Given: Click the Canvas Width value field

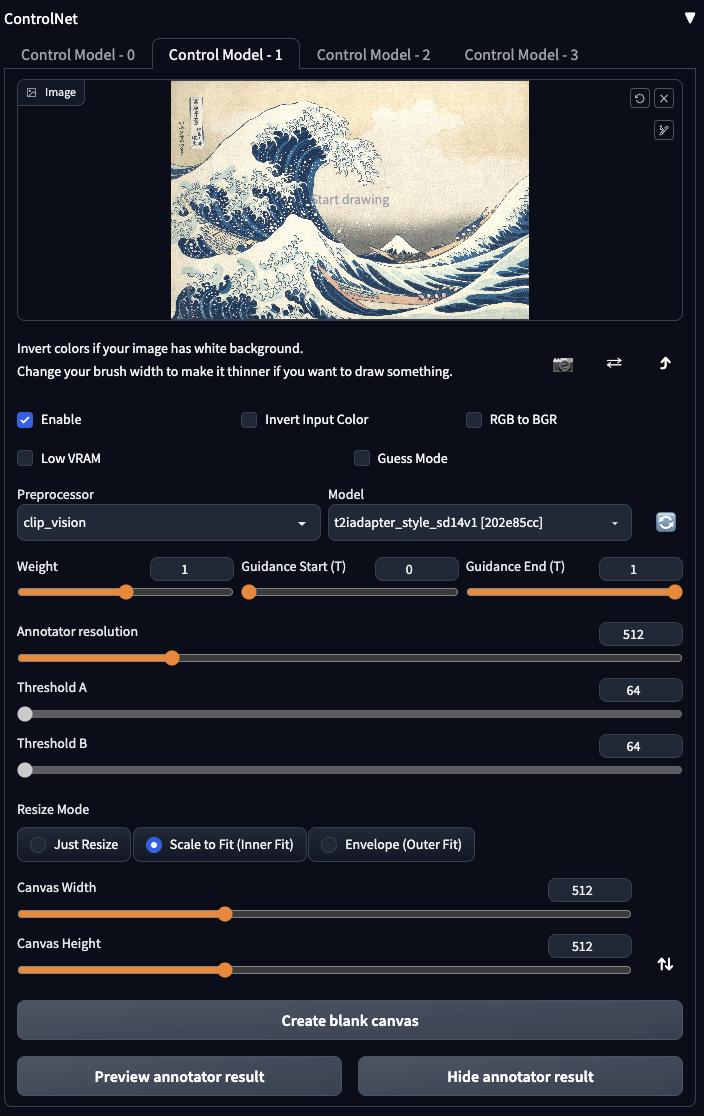Looking at the screenshot, I should click(589, 890).
